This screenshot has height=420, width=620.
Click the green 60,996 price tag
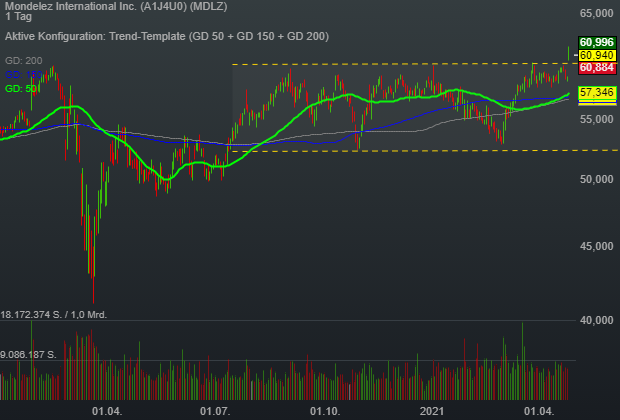[597, 42]
